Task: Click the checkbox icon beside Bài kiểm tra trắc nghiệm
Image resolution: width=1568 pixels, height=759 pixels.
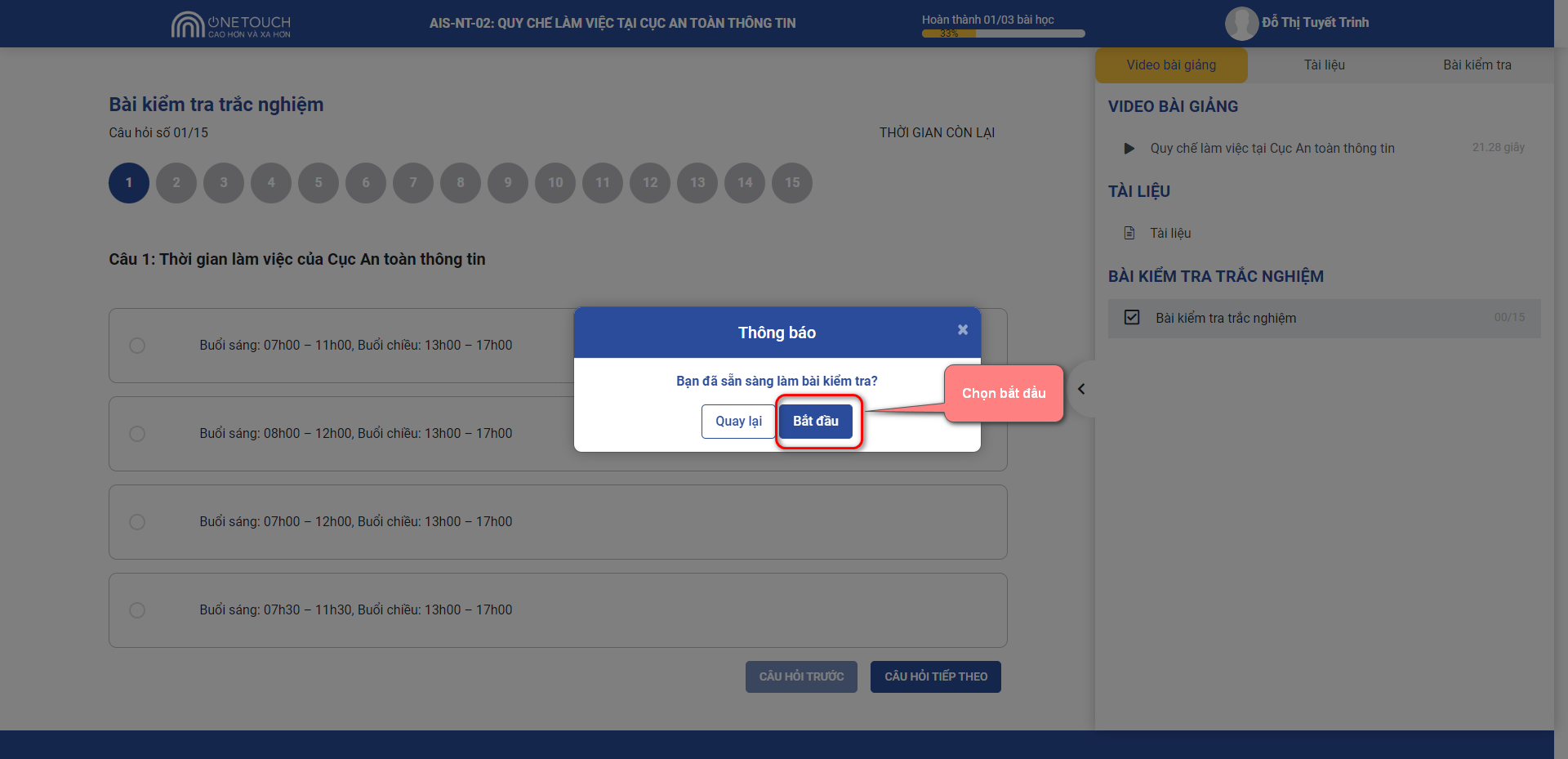Action: [1132, 318]
